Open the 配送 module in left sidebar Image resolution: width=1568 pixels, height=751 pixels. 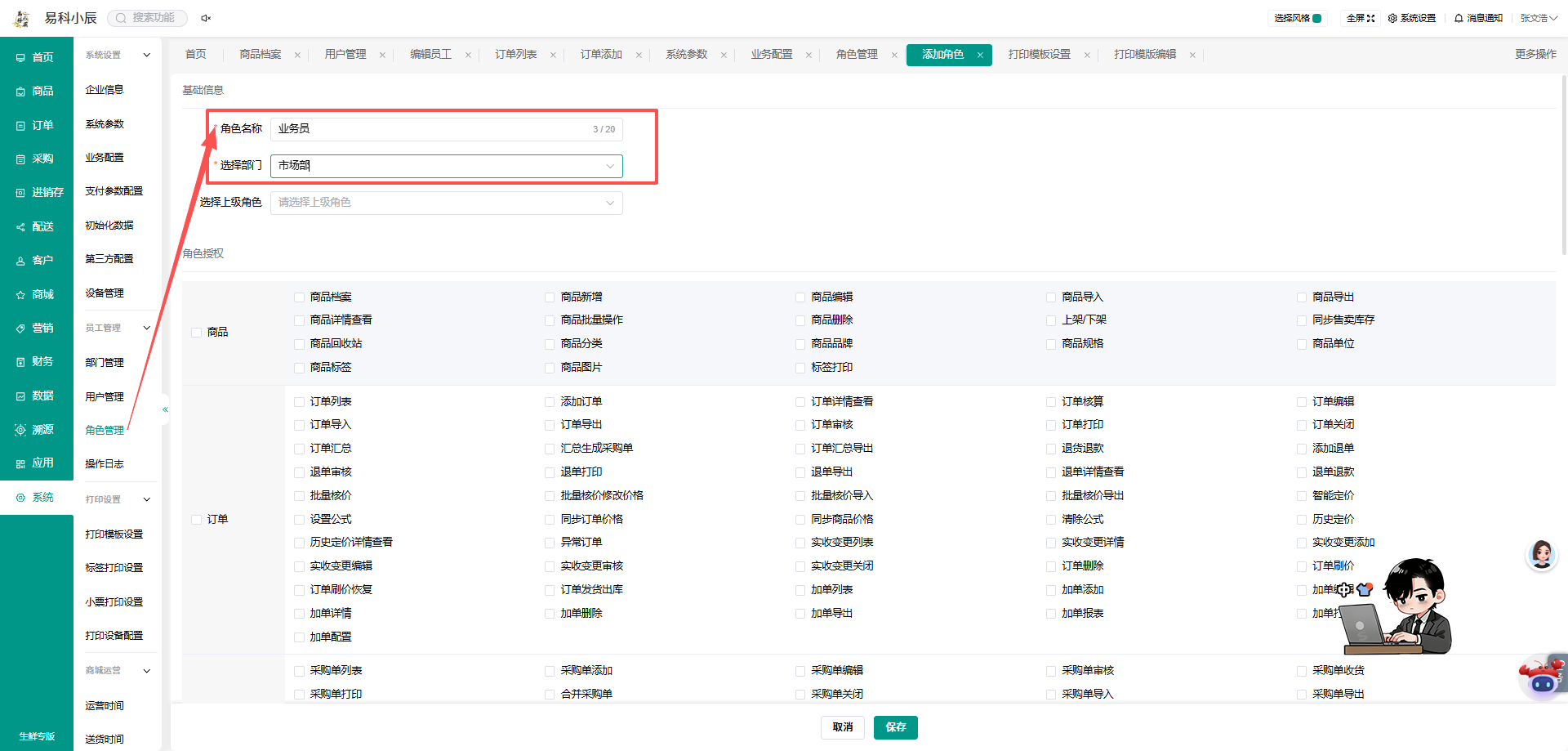[x=35, y=227]
